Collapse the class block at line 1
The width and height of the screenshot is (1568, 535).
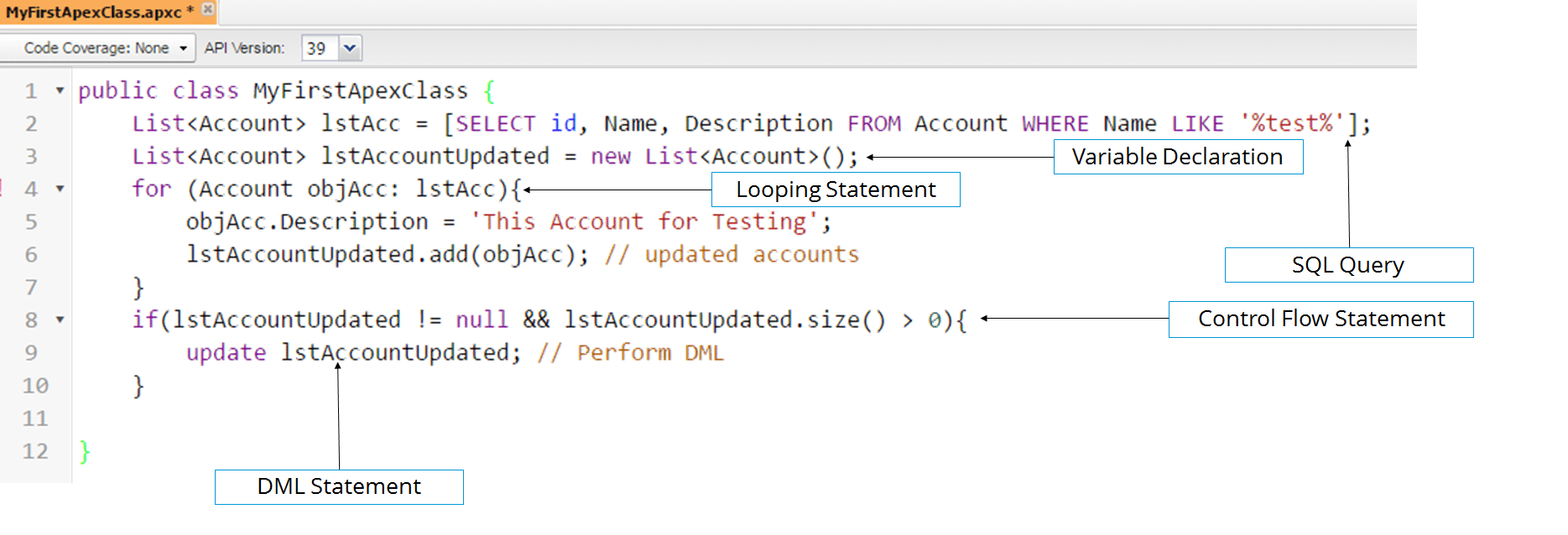coord(60,90)
